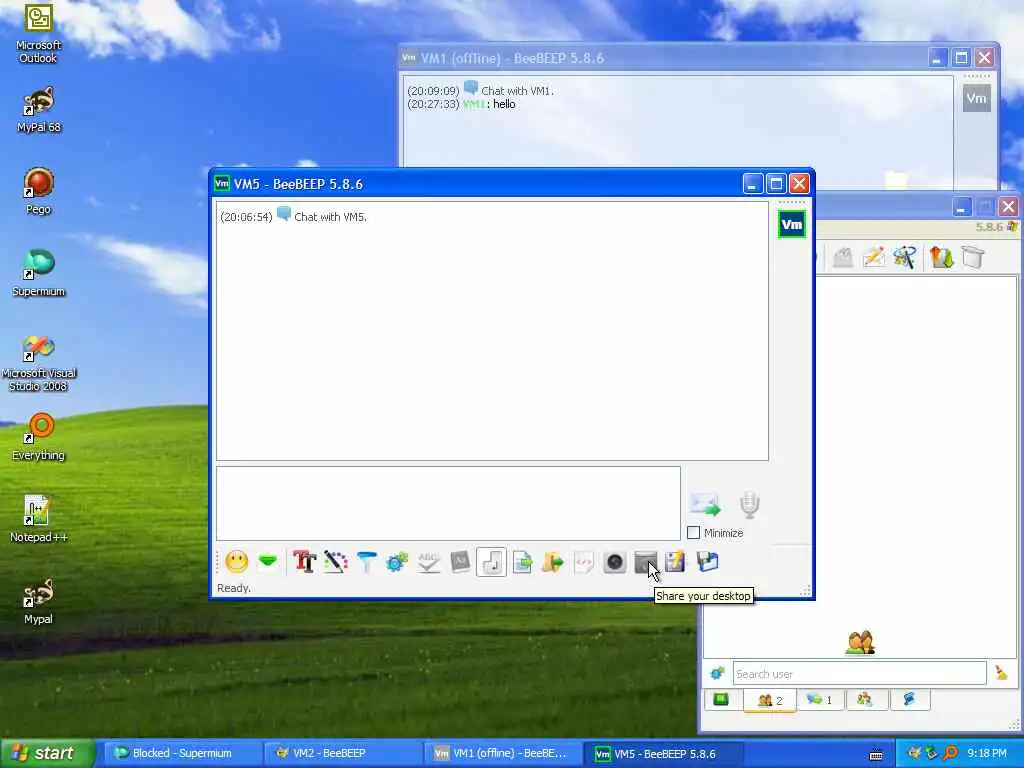Open the Pego desktop icon
Viewport: 1024px width, 768px height.
(39, 191)
